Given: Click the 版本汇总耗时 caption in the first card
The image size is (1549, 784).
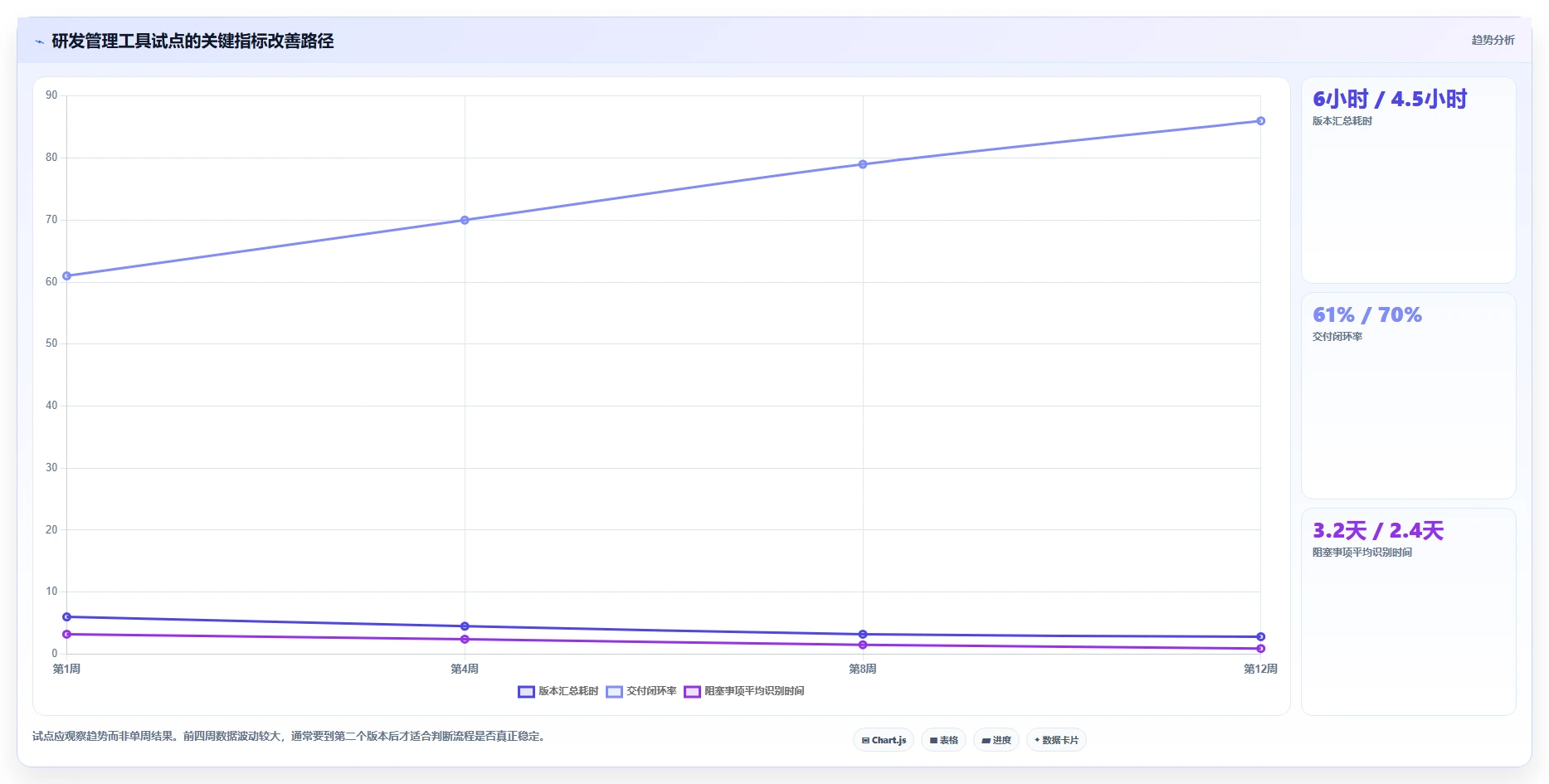Looking at the screenshot, I should click(x=1342, y=121).
